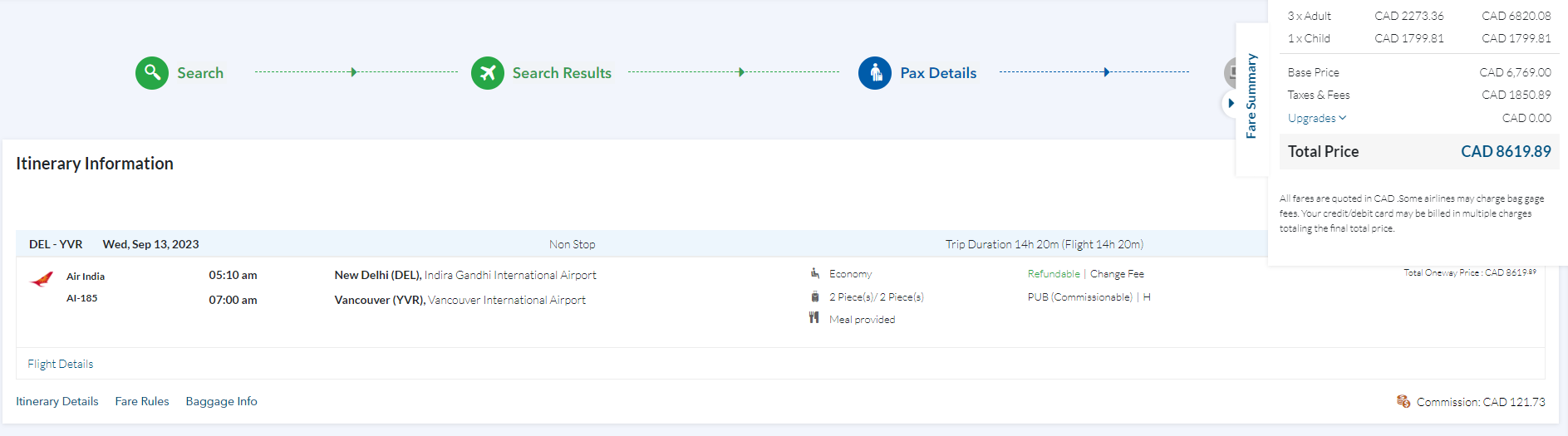Click the Economy seat icon
This screenshot has height=436, width=1568.
click(x=815, y=273)
